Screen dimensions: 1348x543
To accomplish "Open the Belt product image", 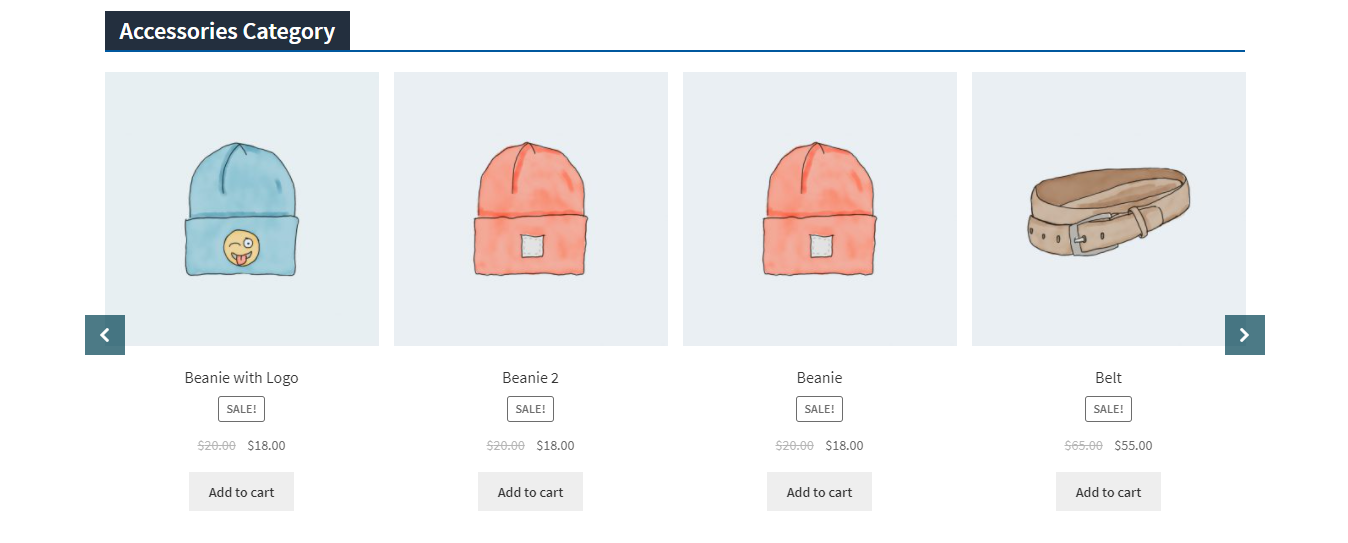I will (1109, 209).
